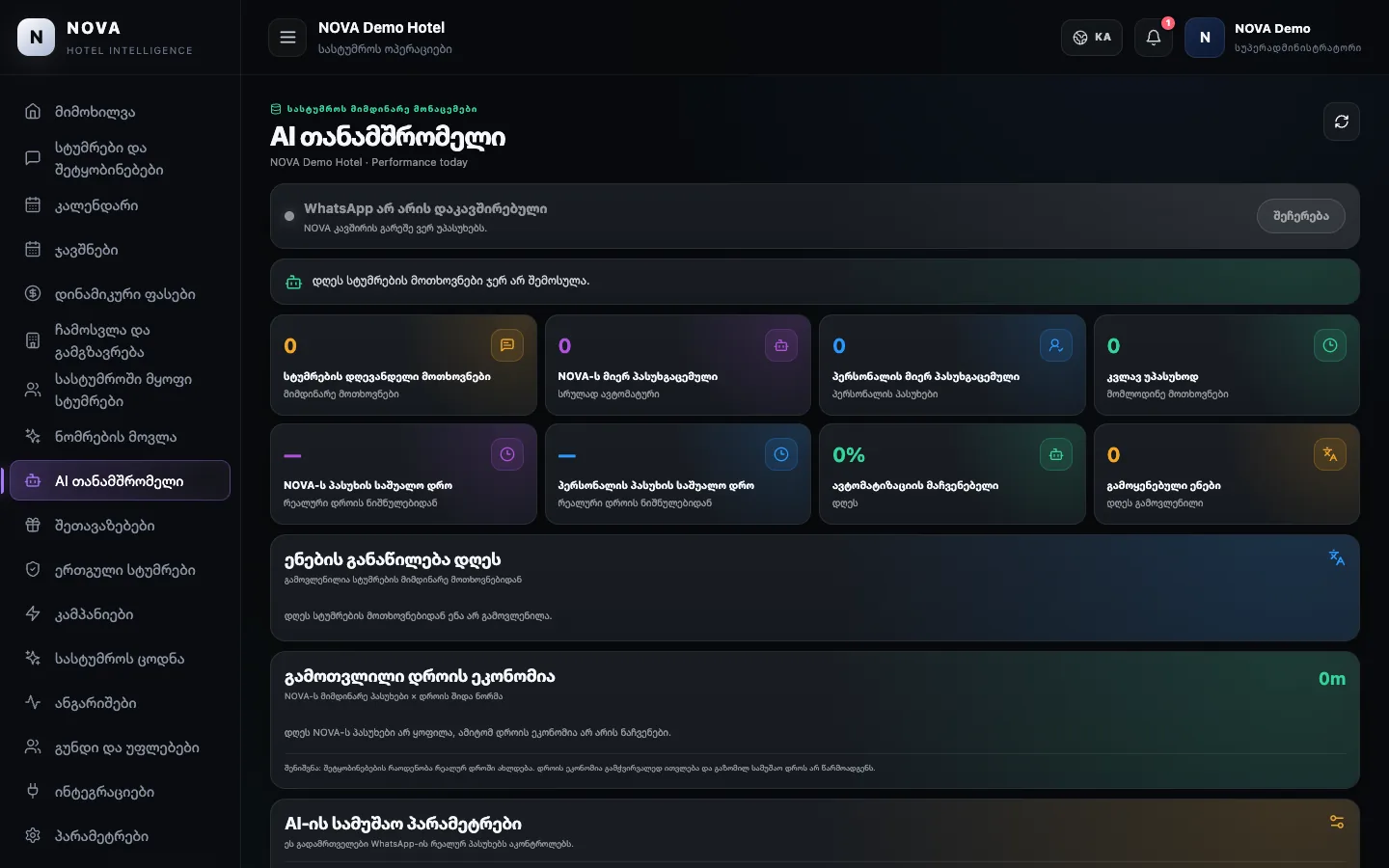Click the შეჩერება pause button
Viewport: 1389px width, 868px height.
(1301, 216)
